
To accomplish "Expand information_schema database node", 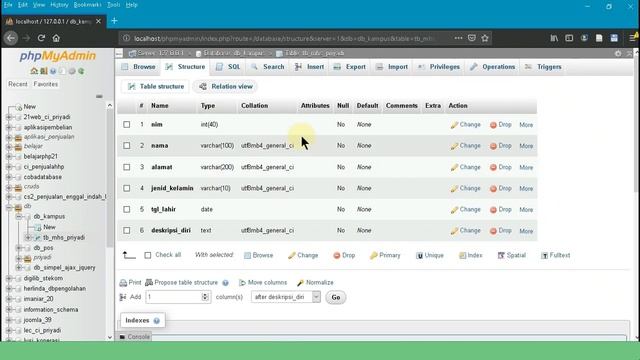I will pyautogui.click(x=9, y=309).
